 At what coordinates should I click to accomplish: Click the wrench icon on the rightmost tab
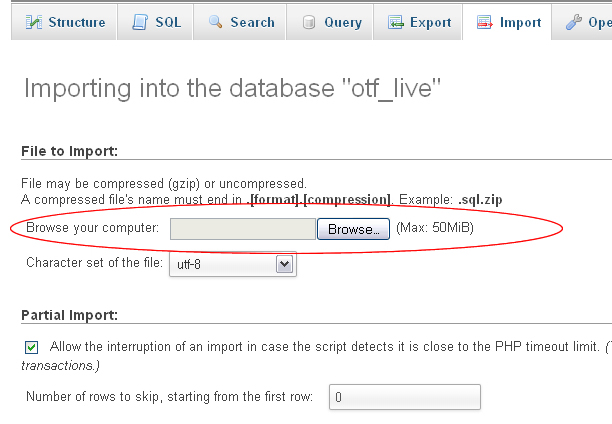[574, 22]
